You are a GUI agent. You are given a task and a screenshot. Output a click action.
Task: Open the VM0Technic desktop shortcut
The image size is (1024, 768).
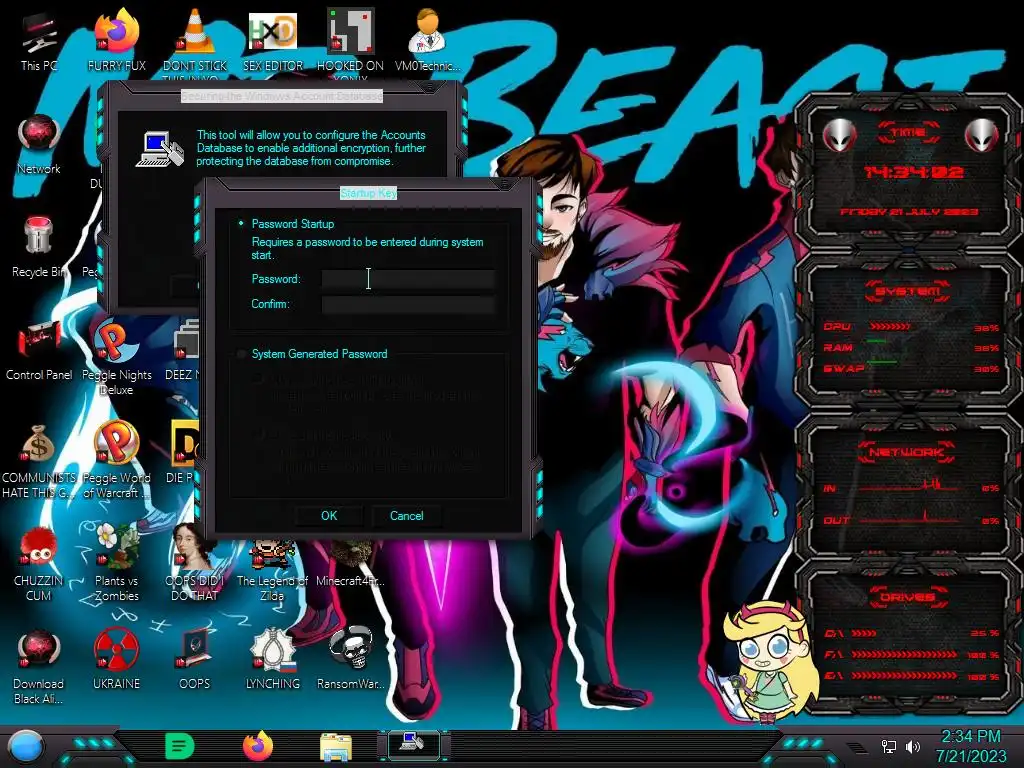tap(428, 40)
